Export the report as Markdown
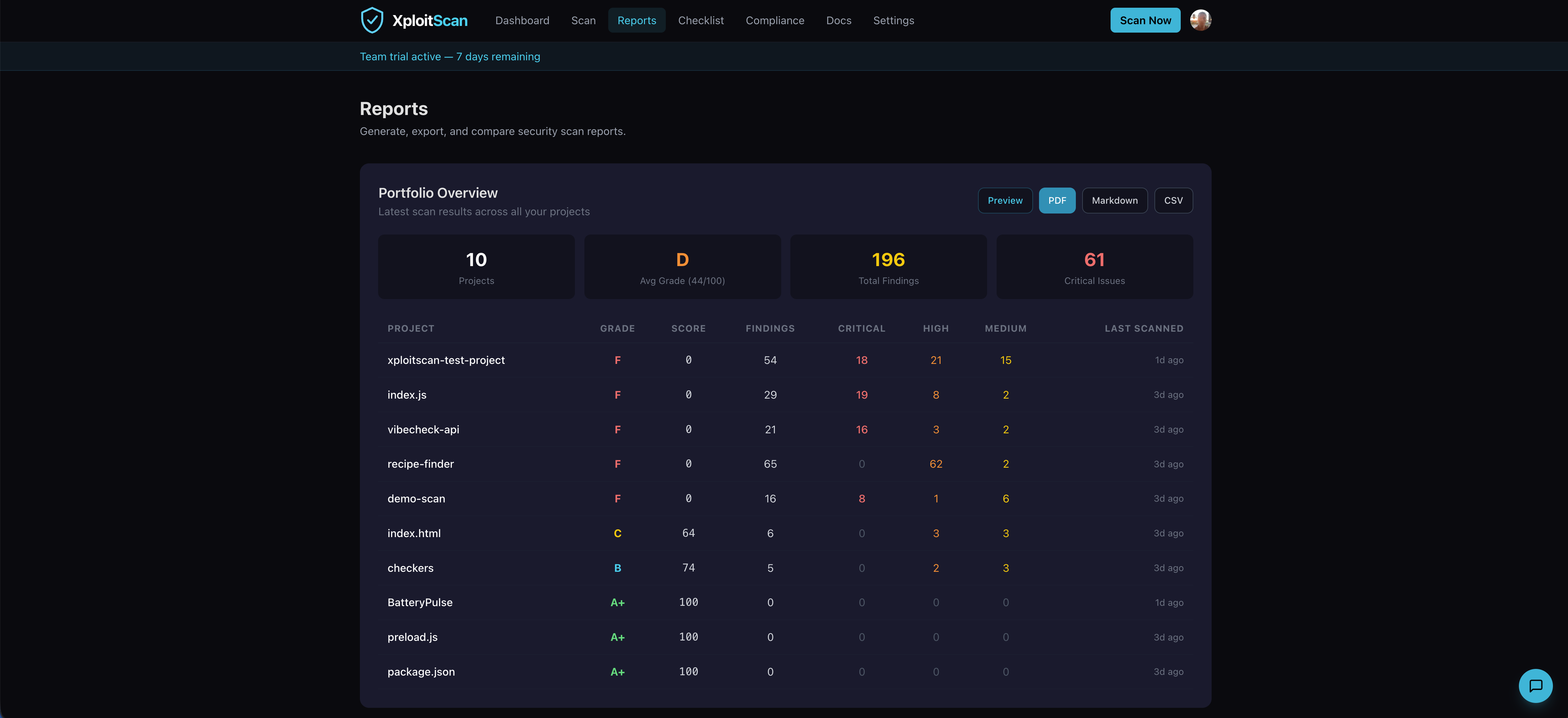1568x718 pixels. click(x=1114, y=201)
